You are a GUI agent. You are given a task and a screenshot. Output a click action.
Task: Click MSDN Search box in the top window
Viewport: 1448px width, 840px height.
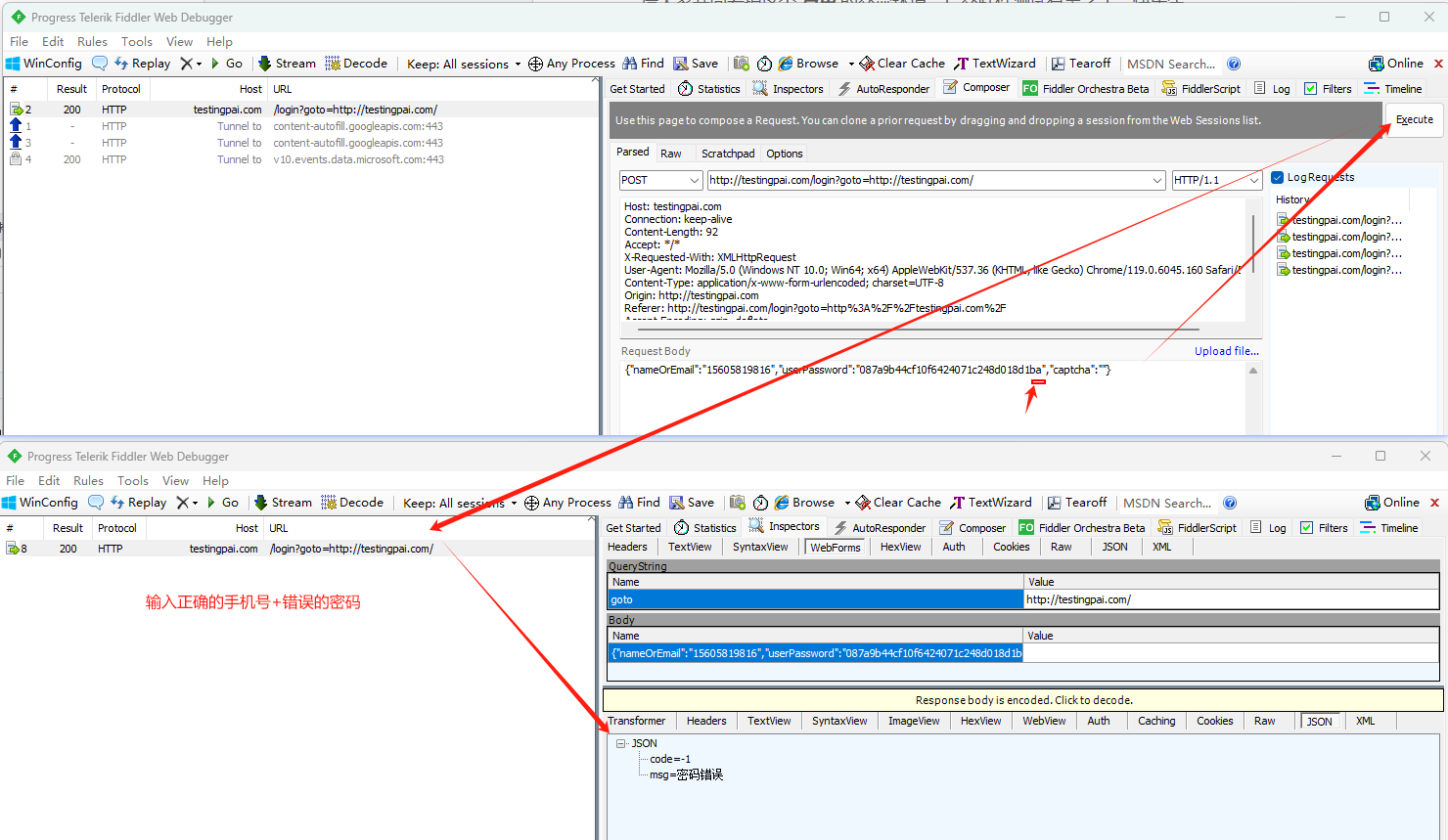point(1171,65)
